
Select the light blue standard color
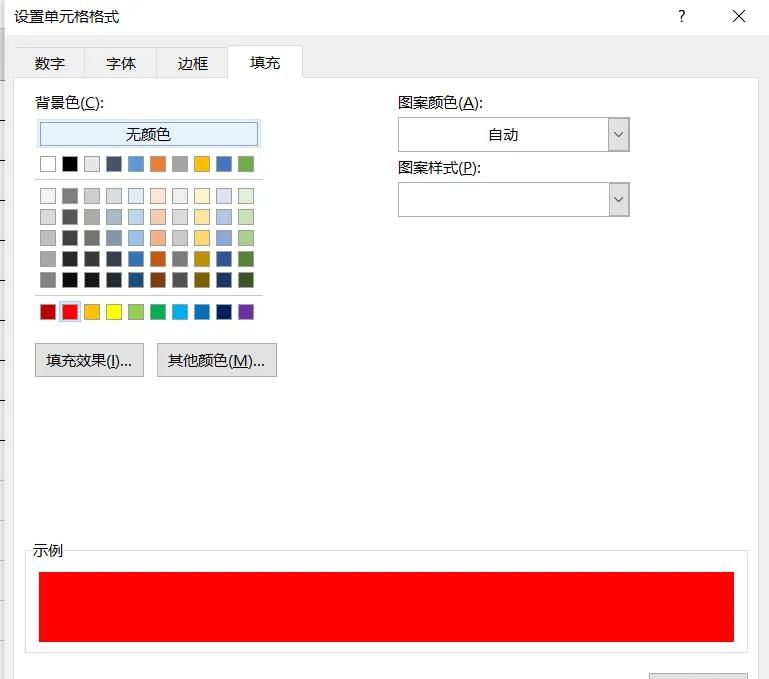click(180, 312)
